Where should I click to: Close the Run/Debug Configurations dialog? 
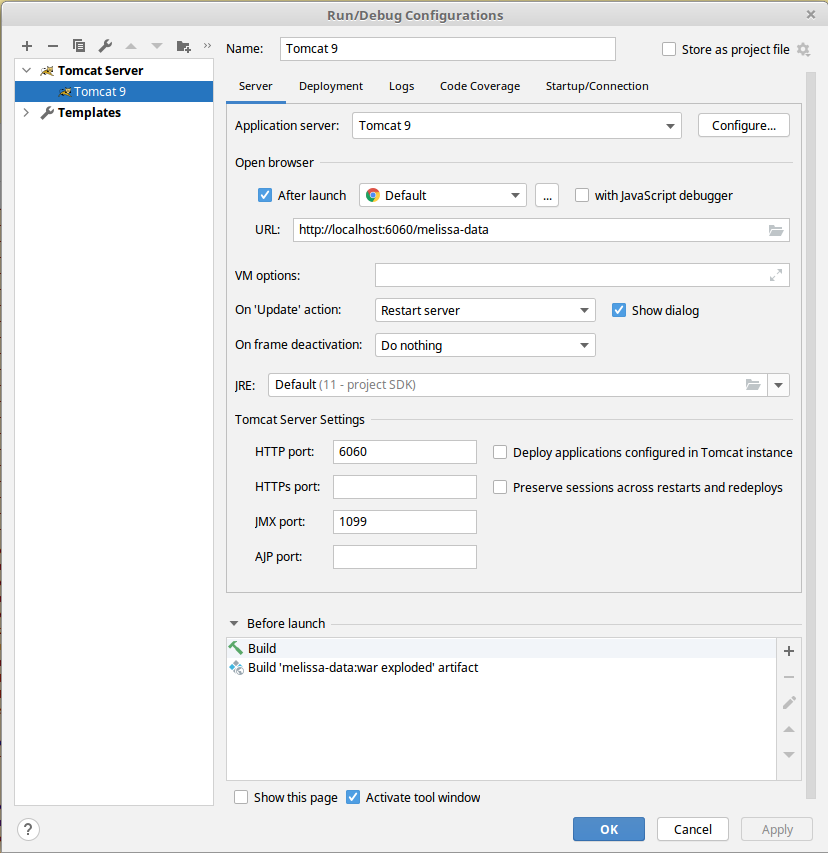coord(811,15)
